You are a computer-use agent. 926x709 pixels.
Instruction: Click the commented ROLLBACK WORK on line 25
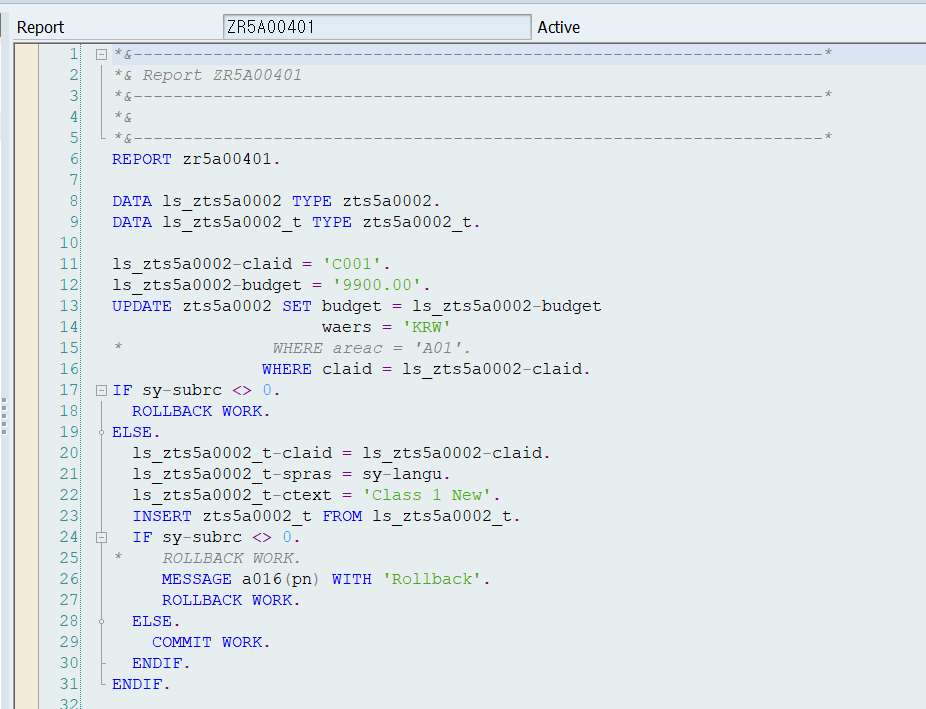[232, 558]
